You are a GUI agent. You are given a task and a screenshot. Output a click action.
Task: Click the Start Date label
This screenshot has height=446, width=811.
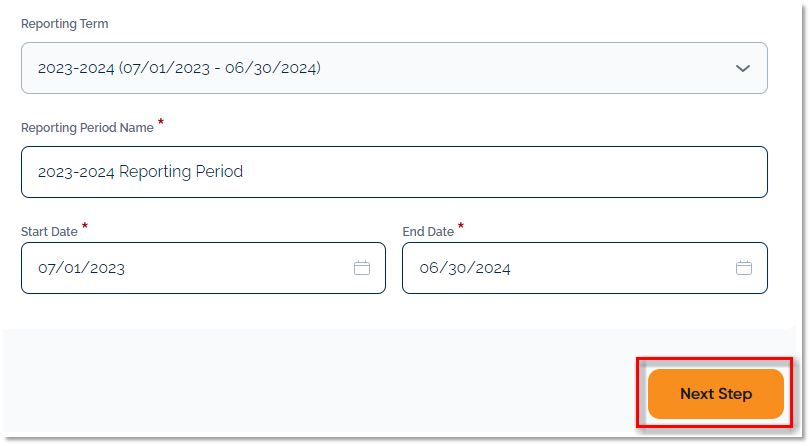click(x=49, y=232)
